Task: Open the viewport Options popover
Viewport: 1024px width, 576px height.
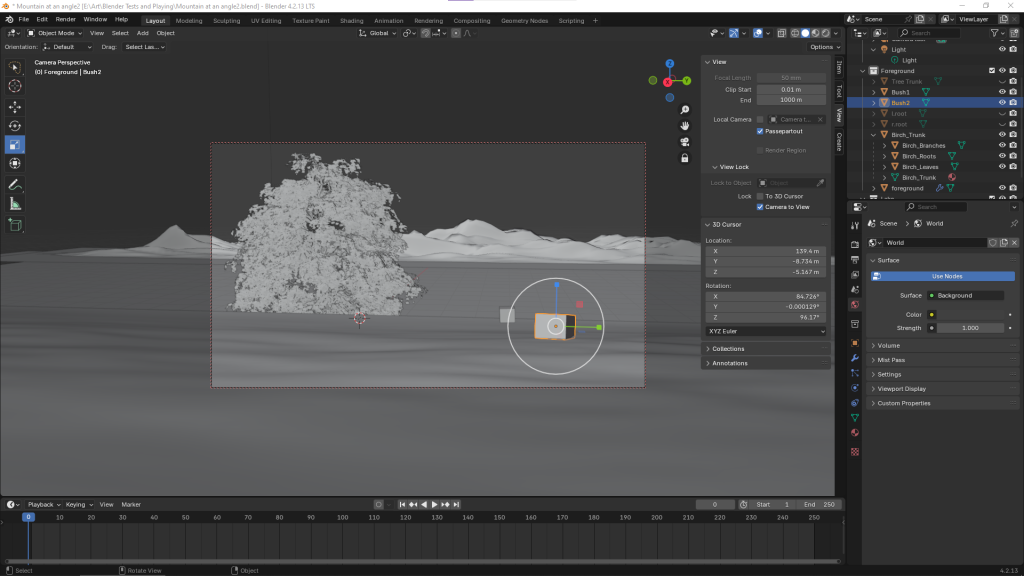Action: click(x=824, y=47)
